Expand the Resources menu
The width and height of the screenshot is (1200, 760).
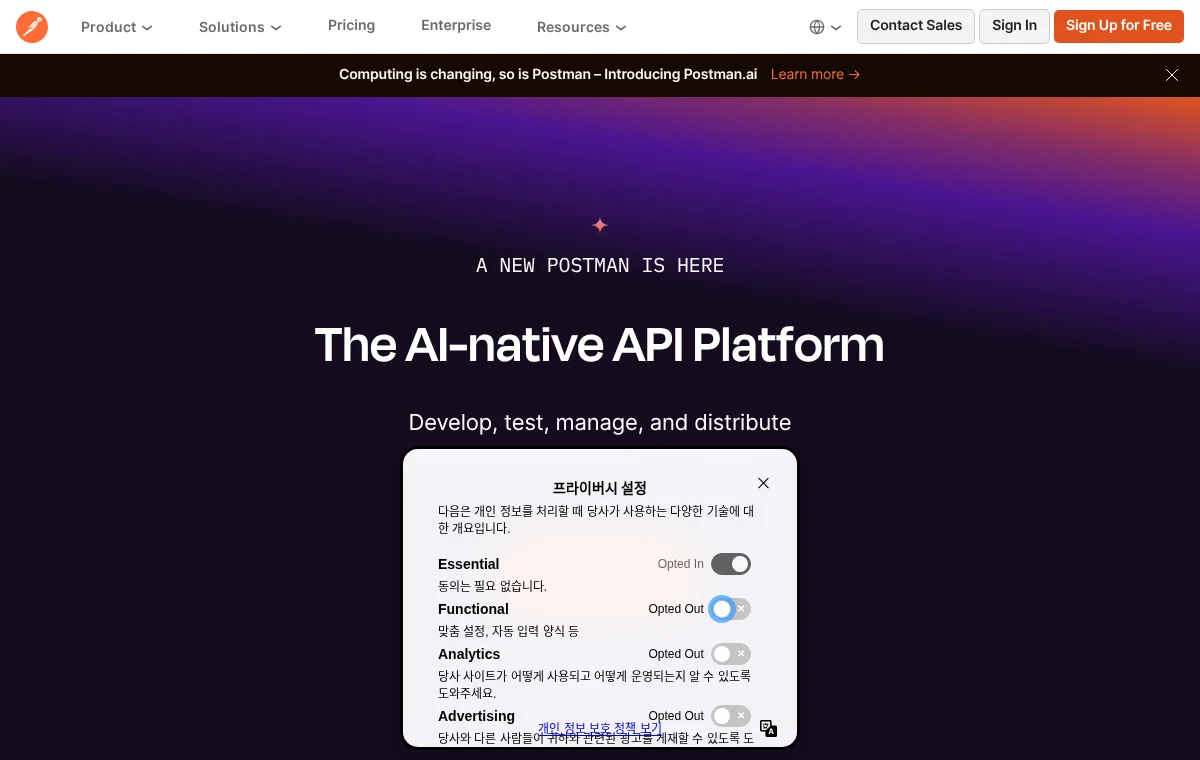pyautogui.click(x=581, y=27)
